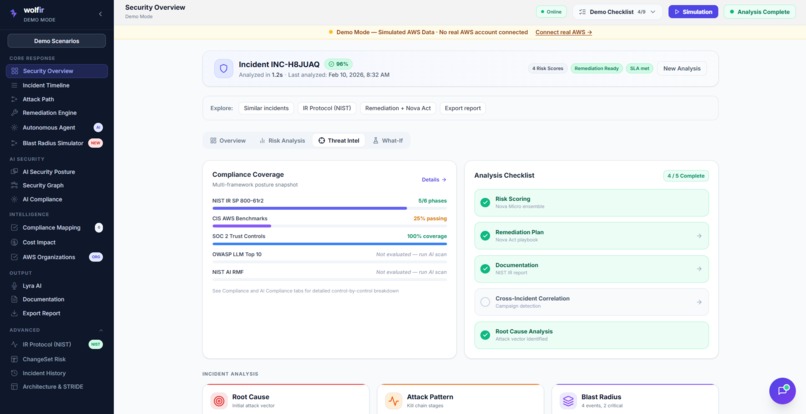Click the Remediation Engine wrench icon
Image resolution: width=806 pixels, height=414 pixels.
click(14, 113)
